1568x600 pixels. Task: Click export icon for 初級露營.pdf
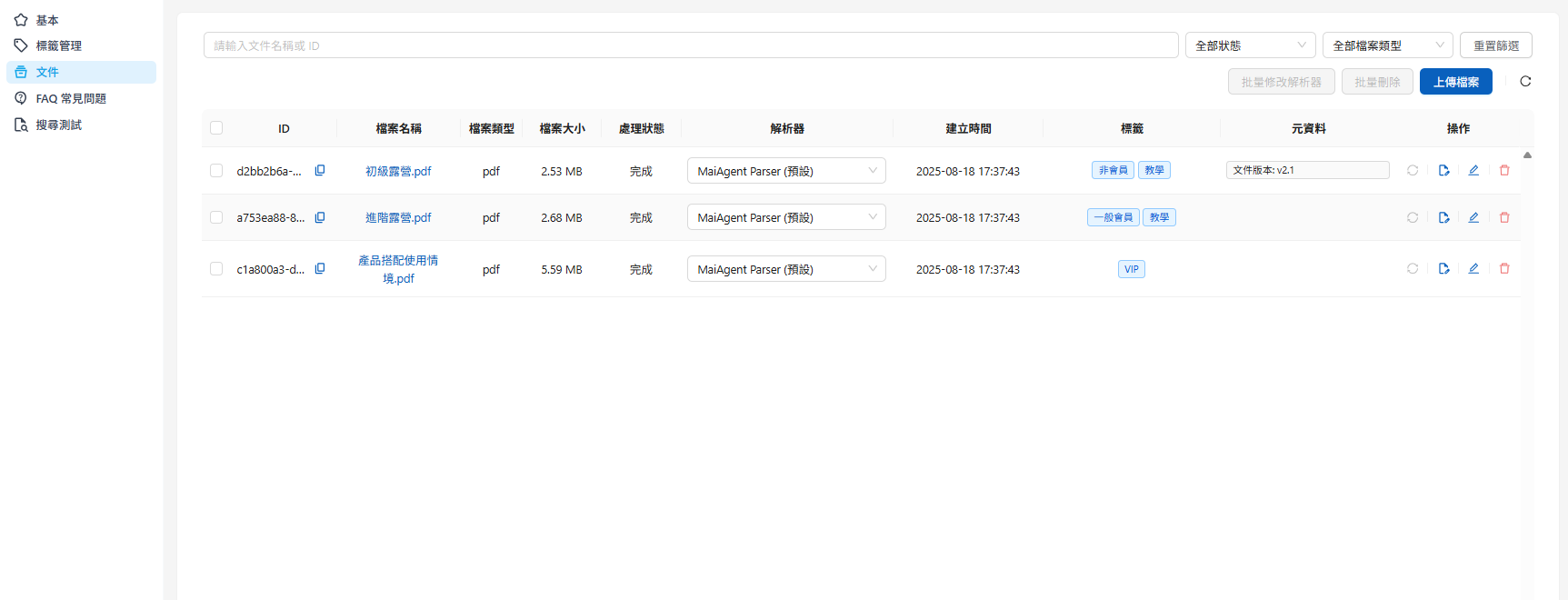pos(1443,171)
